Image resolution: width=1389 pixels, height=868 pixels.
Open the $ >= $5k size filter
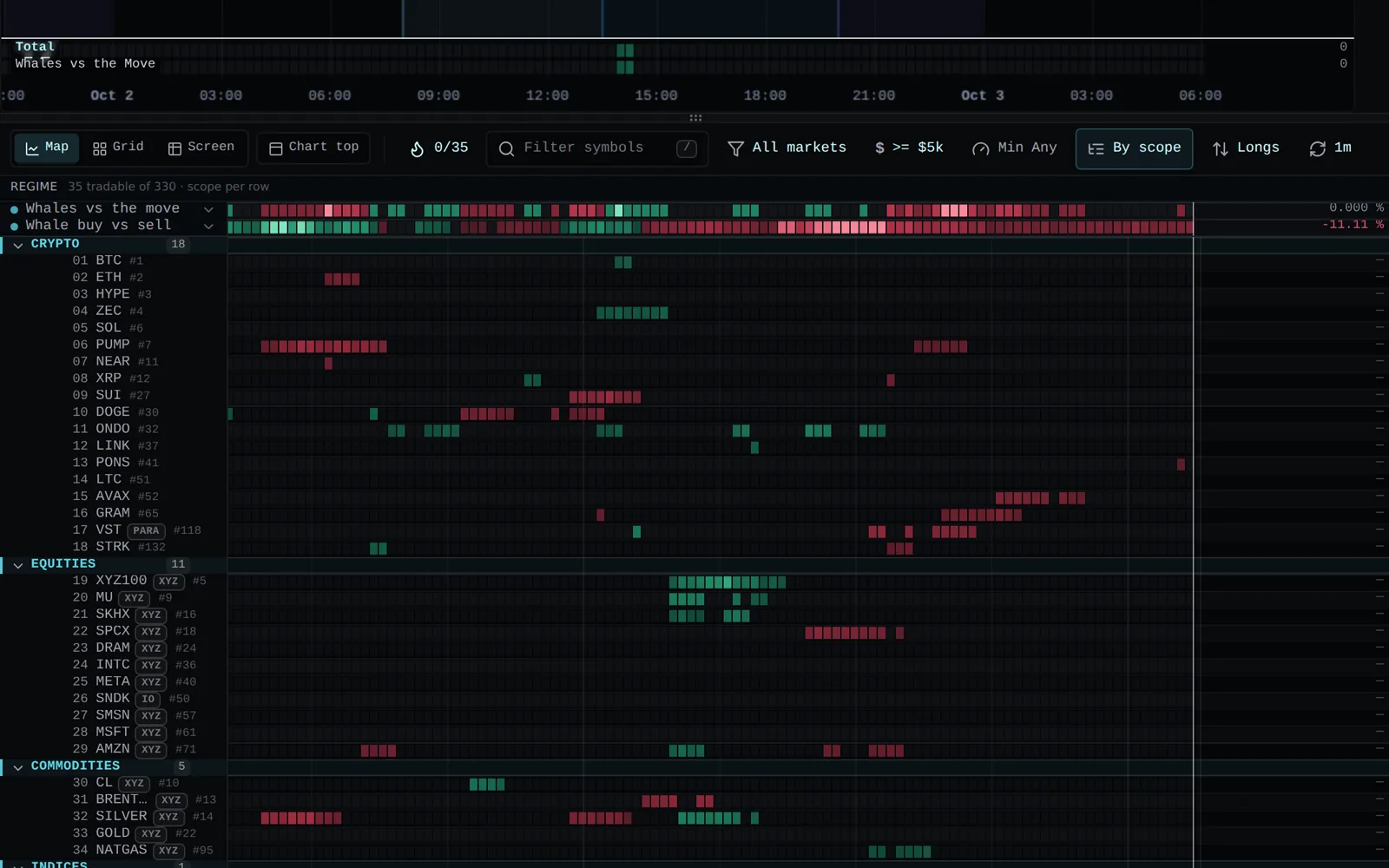[x=909, y=148]
